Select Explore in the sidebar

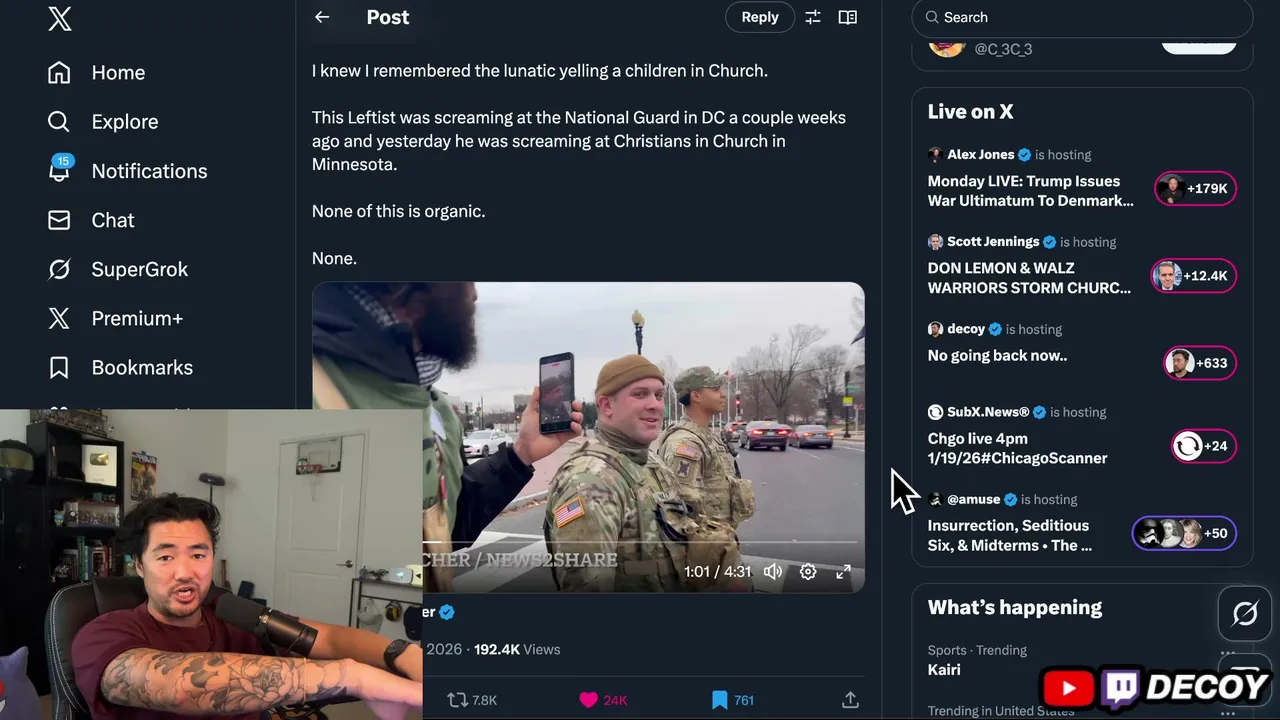(124, 122)
